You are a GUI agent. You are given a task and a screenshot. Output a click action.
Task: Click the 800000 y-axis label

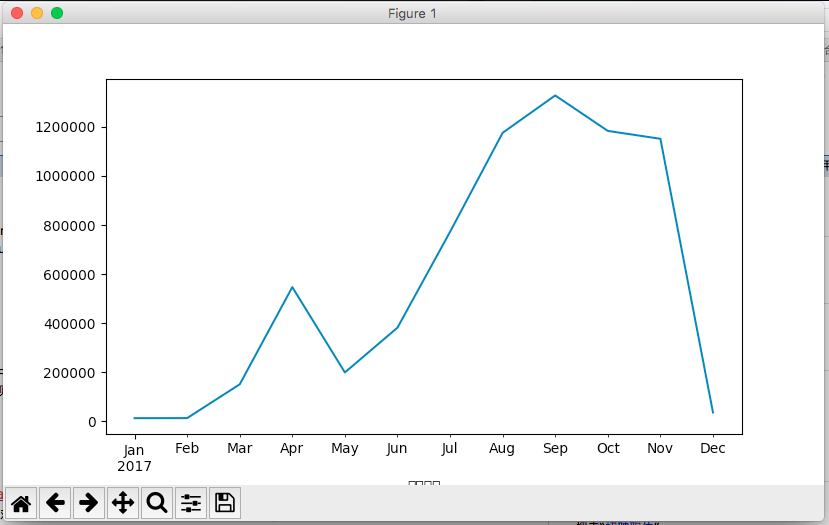coord(69,226)
